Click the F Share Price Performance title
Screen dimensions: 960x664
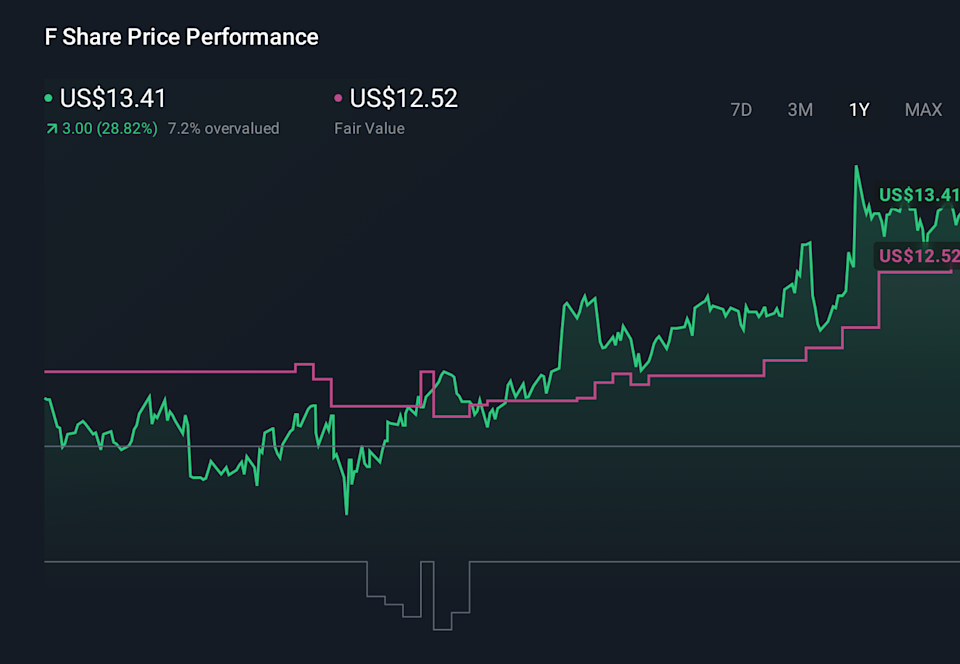click(x=180, y=36)
